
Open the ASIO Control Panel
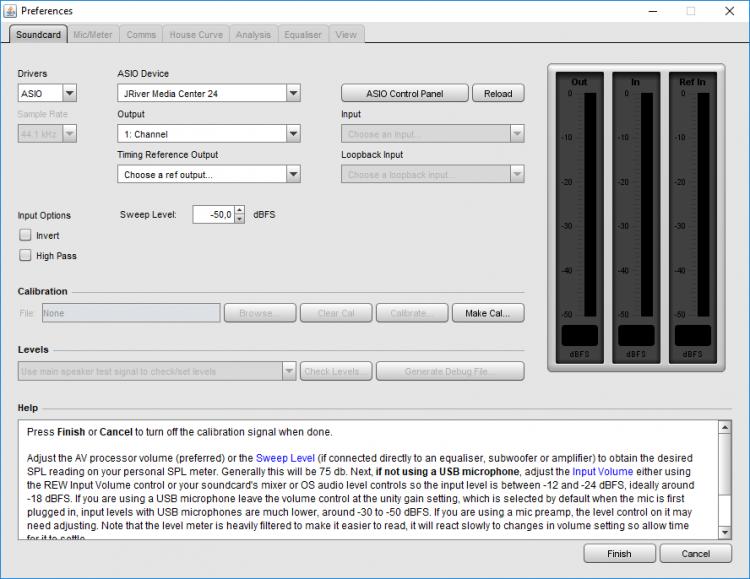404,94
